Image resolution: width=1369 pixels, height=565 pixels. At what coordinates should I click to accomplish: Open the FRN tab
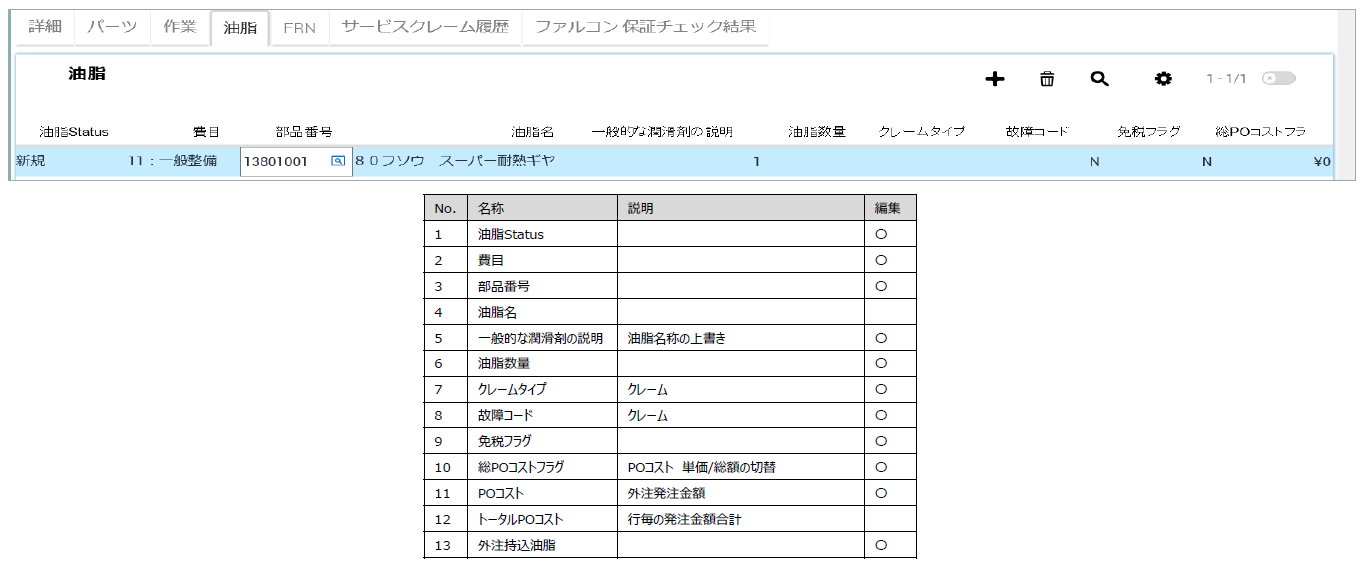pos(299,28)
